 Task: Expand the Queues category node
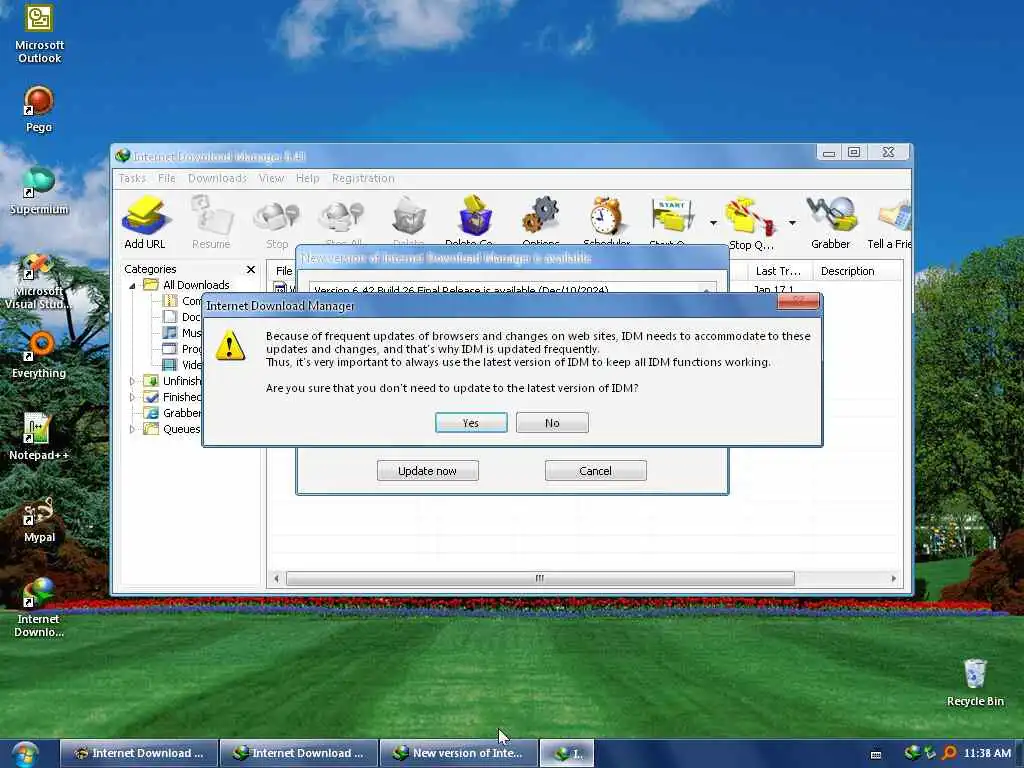tap(132, 429)
